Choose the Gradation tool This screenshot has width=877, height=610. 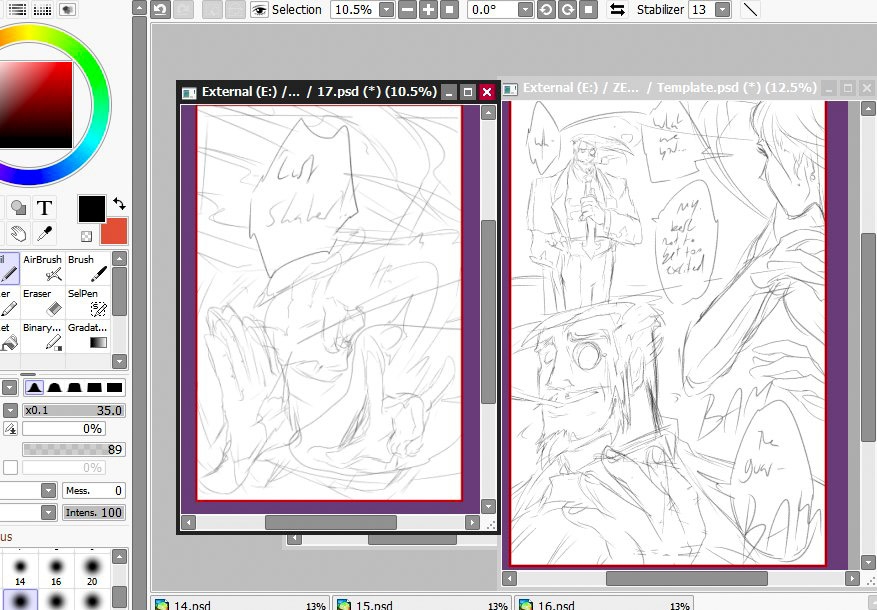click(x=88, y=336)
